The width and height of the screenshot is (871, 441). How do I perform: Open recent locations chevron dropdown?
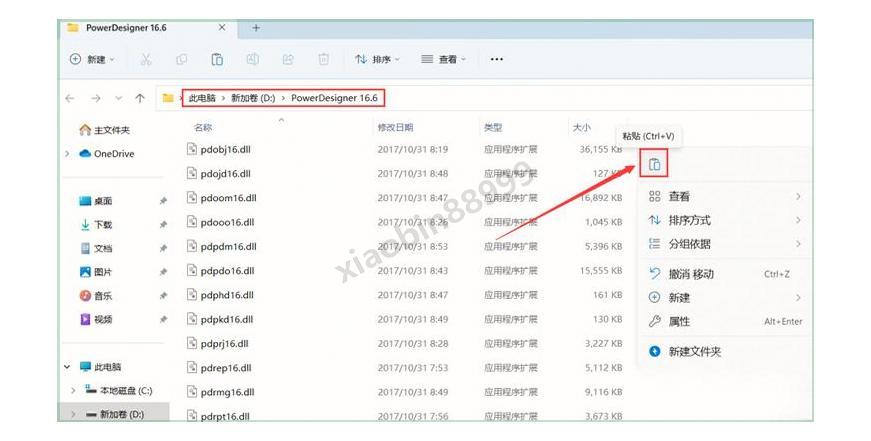pyautogui.click(x=118, y=98)
